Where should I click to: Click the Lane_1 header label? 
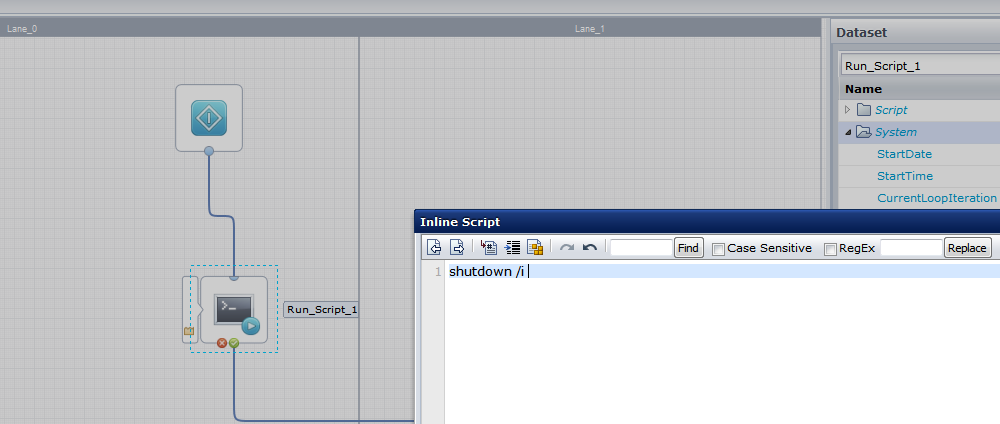click(590, 29)
